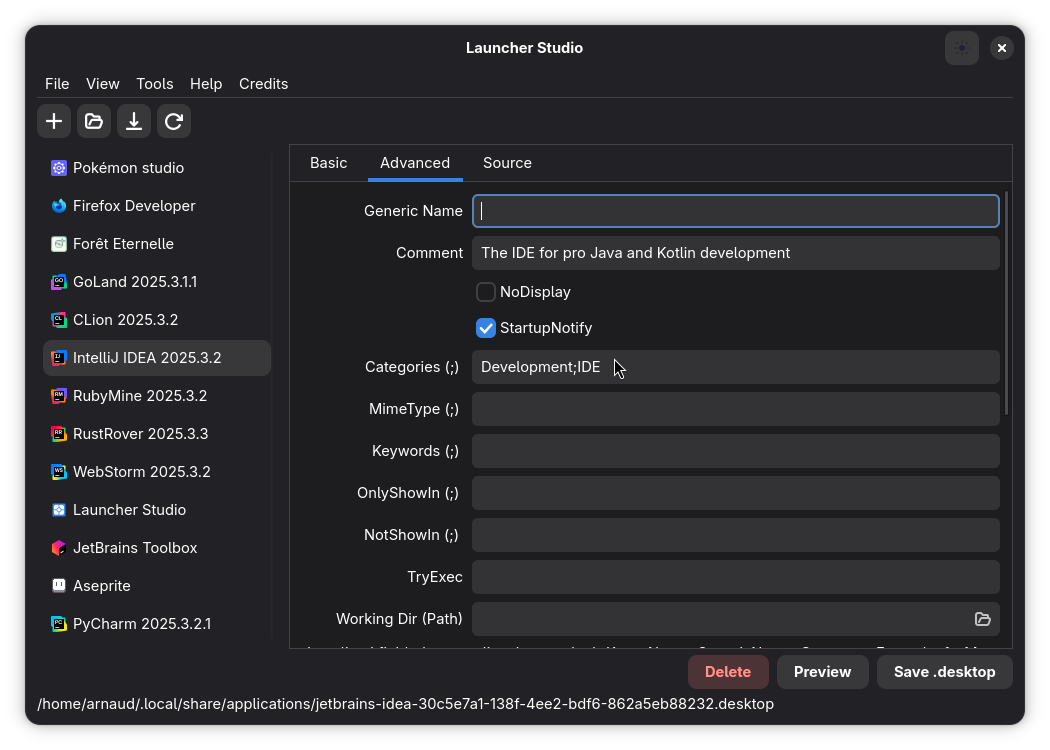
Task: Click the Save .desktop button
Action: 944,672
